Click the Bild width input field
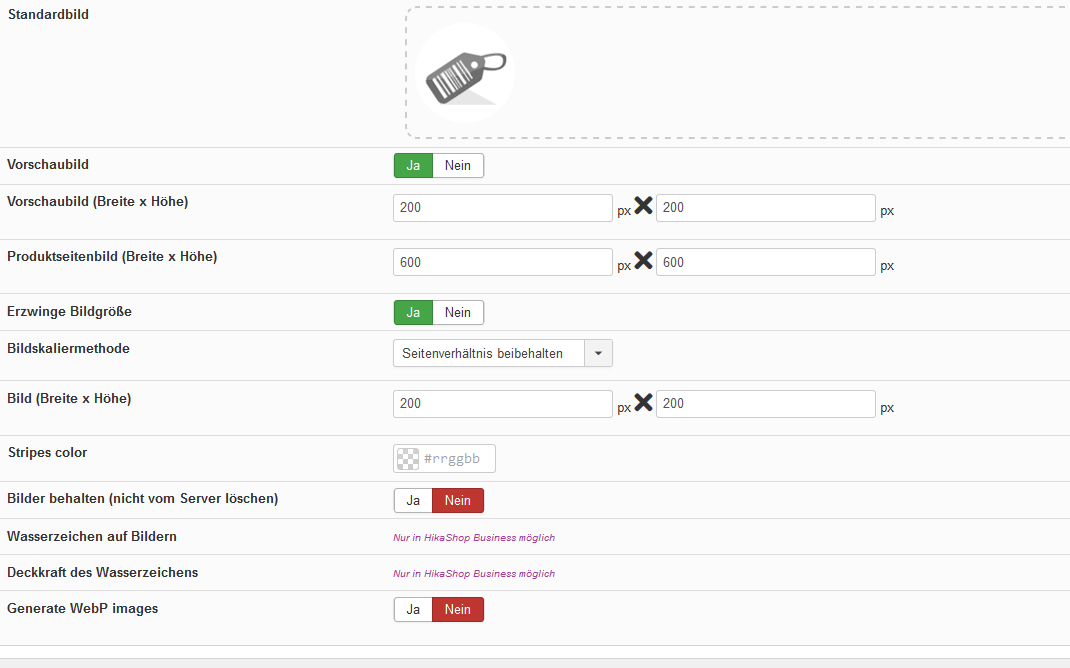The height and width of the screenshot is (668, 1070). (x=502, y=404)
